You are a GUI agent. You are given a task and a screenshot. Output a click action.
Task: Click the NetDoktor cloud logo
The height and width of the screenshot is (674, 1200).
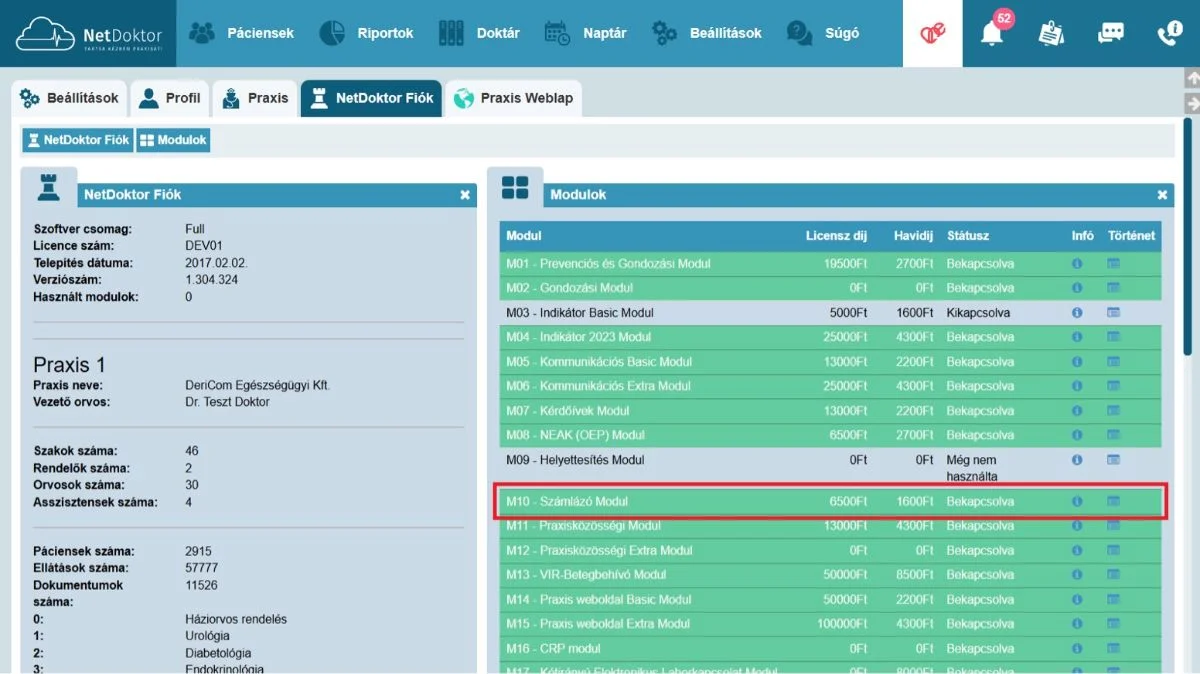88,33
